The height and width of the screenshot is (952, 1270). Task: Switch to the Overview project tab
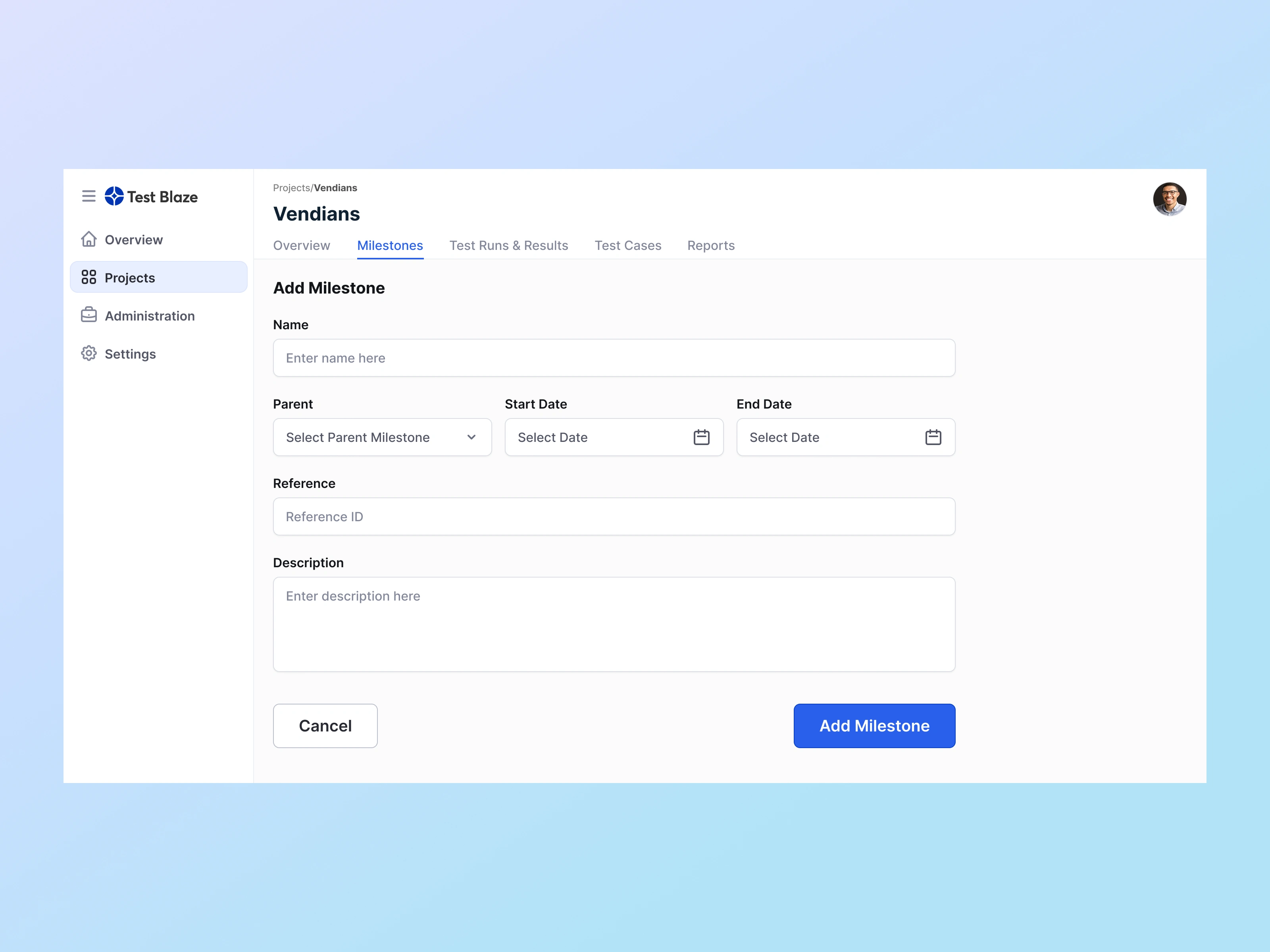click(301, 246)
